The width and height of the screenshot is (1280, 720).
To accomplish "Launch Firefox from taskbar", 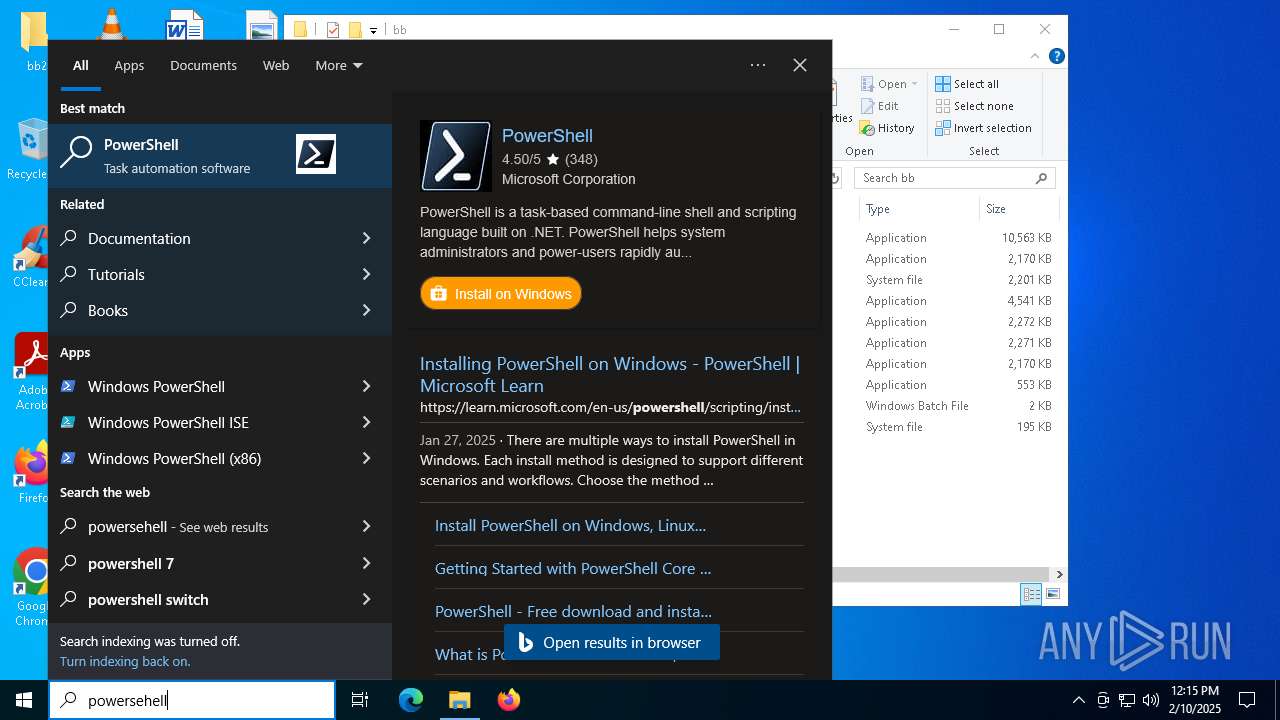I will pyautogui.click(x=509, y=700).
